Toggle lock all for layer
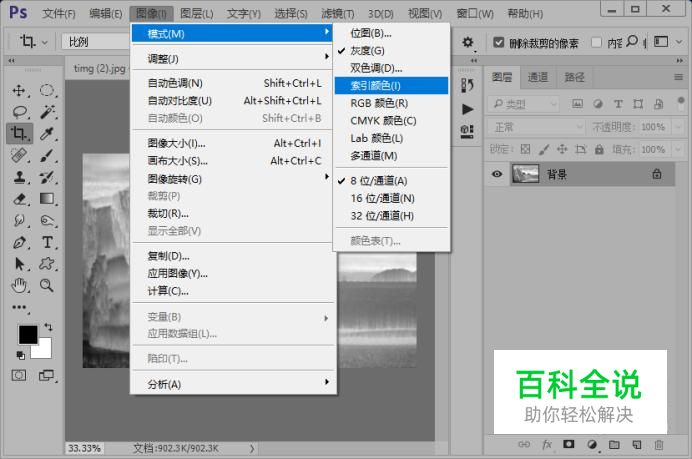 tap(599, 149)
